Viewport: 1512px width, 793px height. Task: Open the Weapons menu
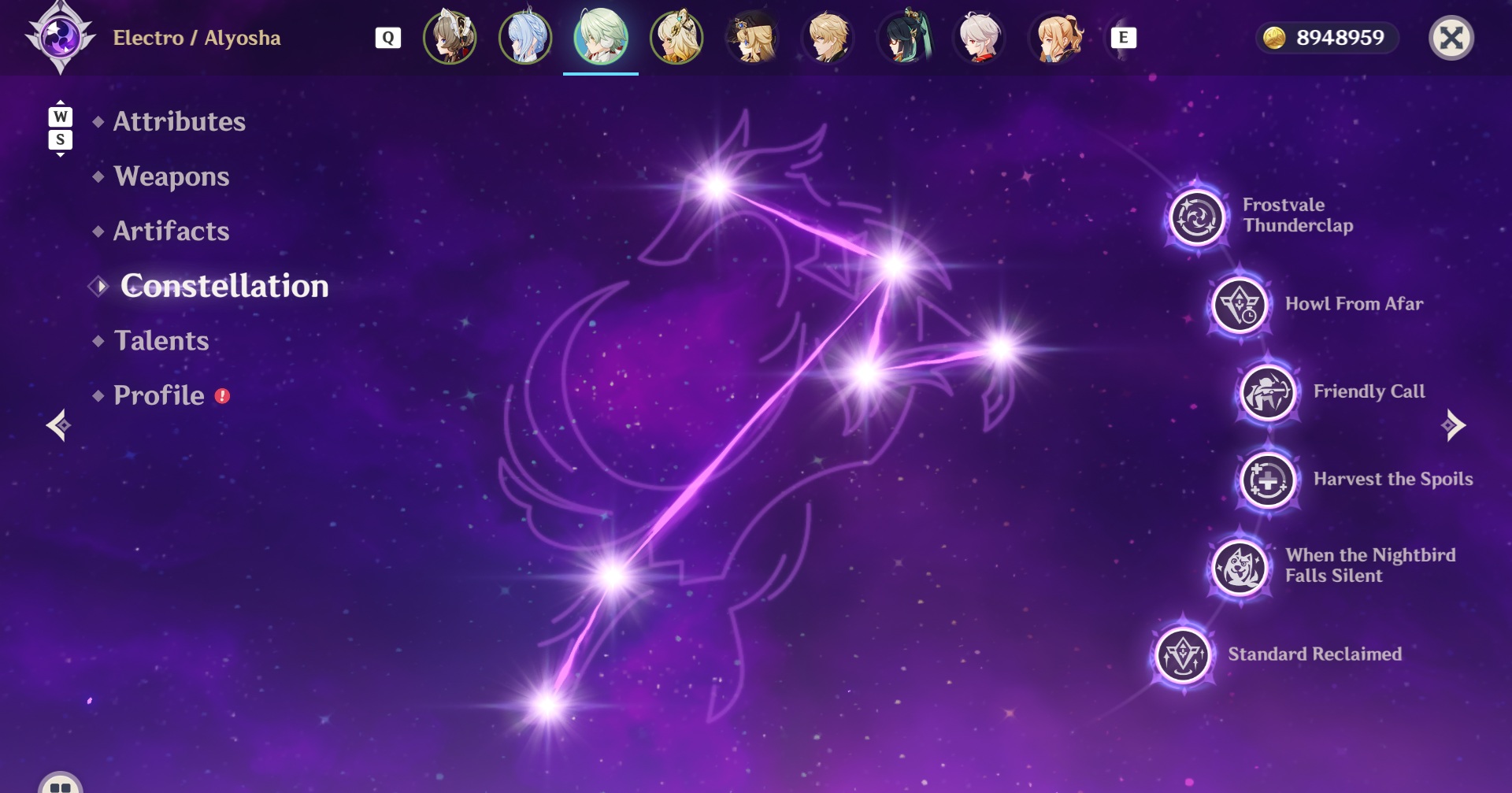172,176
